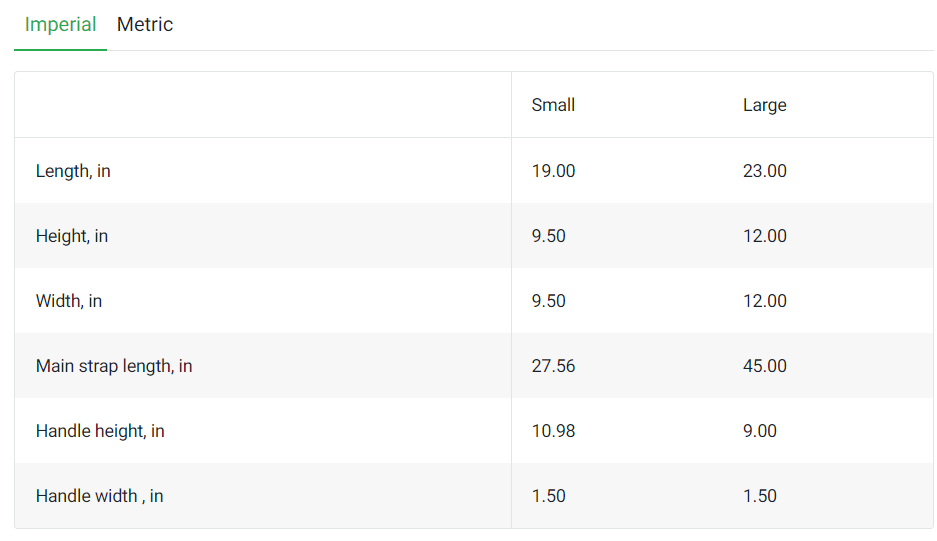
Task: Click the 'Length, in' row label
Action: [73, 171]
